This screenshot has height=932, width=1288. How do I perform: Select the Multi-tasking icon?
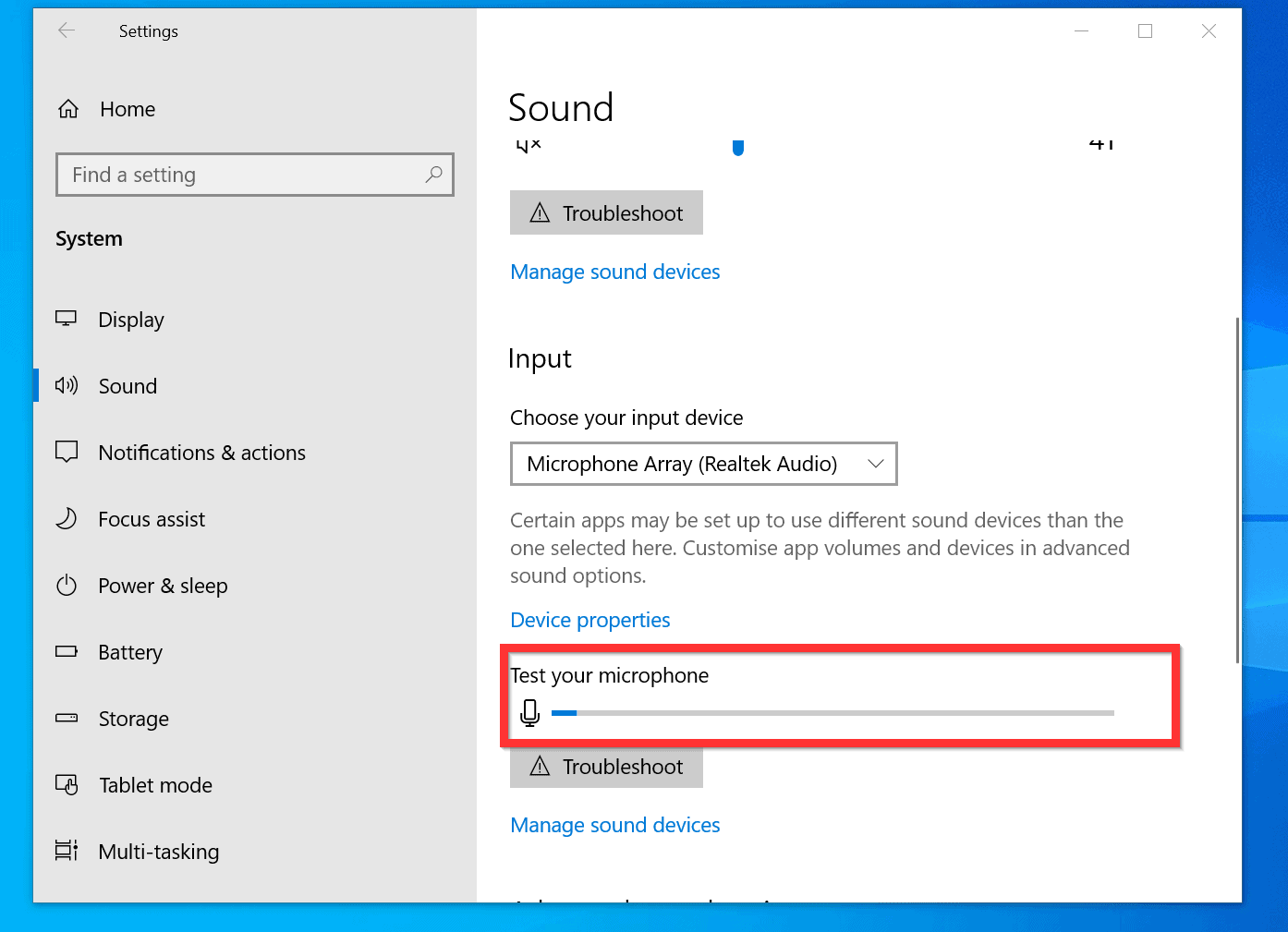tap(67, 851)
